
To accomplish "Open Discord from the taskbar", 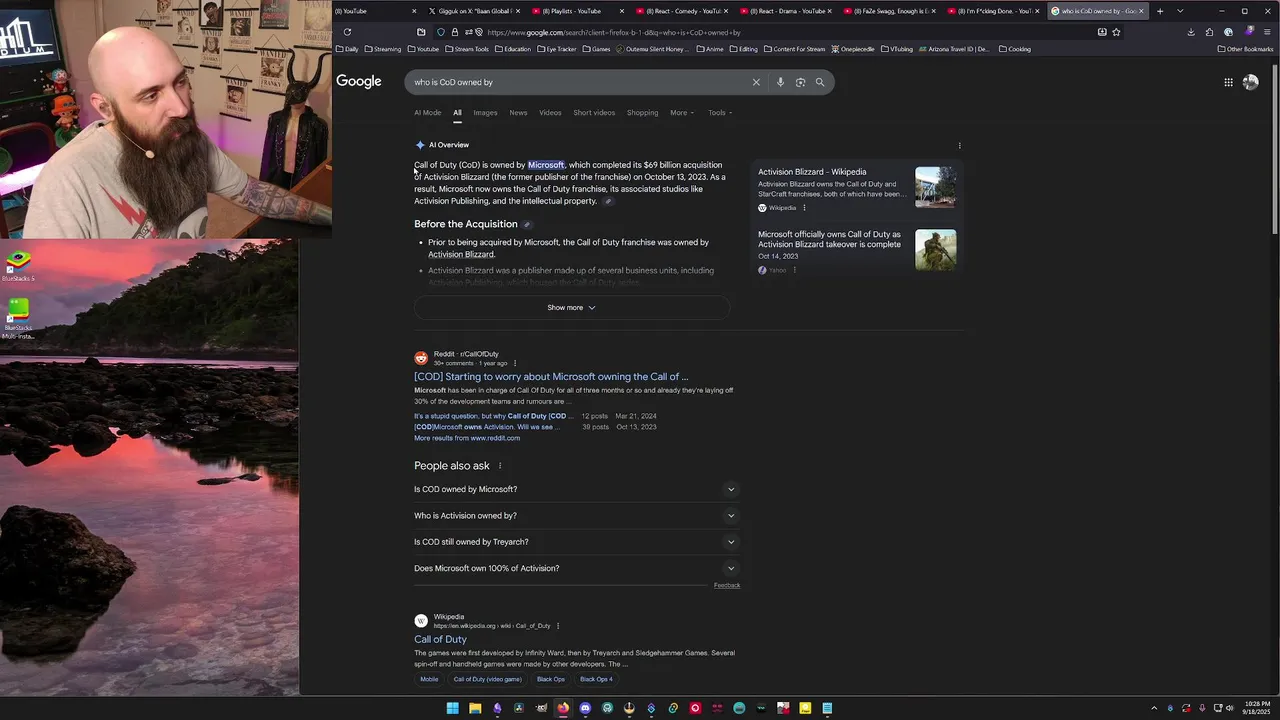I will (585, 708).
